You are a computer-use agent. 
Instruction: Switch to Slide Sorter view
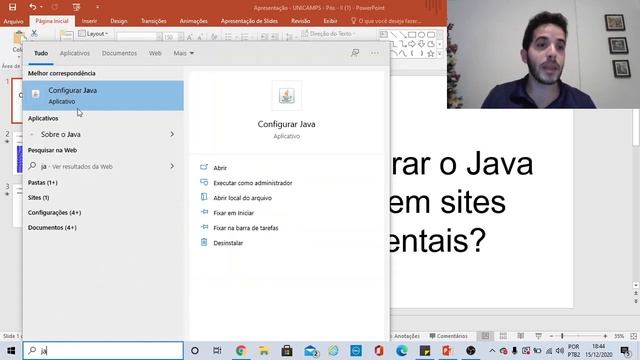503,336
